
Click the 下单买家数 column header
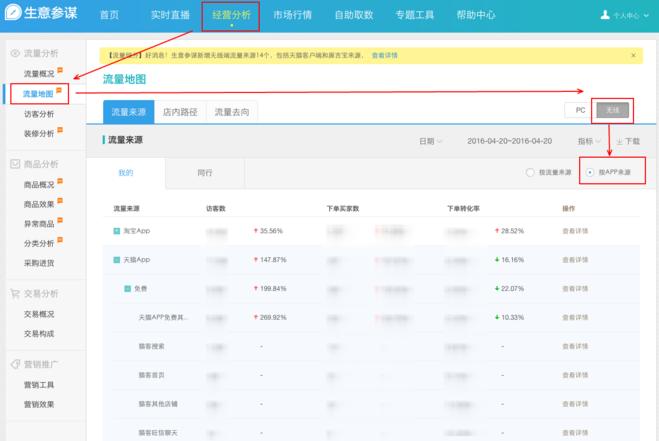[x=343, y=209]
